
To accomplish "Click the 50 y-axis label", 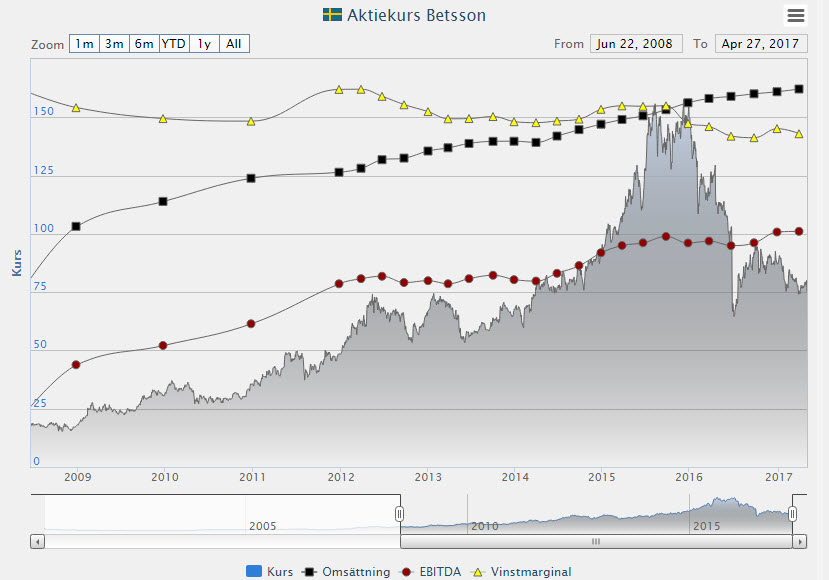I will pyautogui.click(x=40, y=345).
